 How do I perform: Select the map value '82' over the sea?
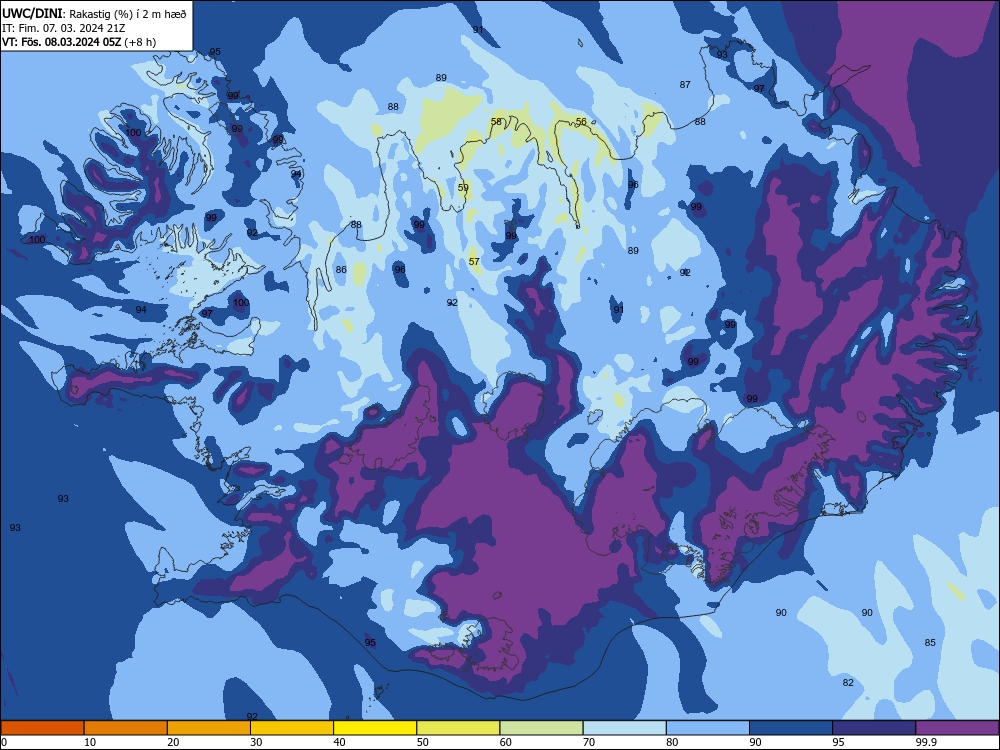click(x=848, y=682)
